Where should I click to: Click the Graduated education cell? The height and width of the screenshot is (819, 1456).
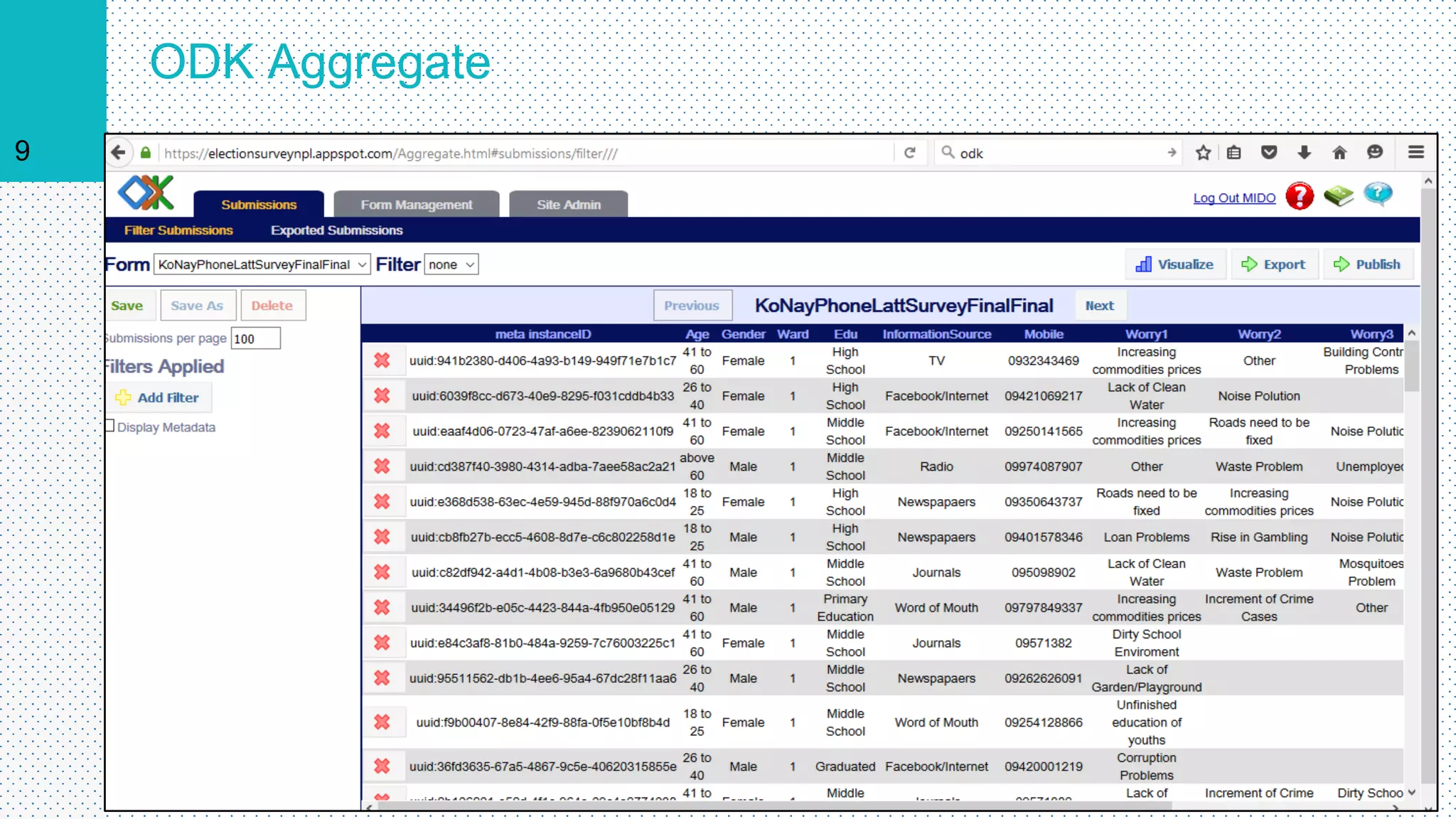(845, 766)
